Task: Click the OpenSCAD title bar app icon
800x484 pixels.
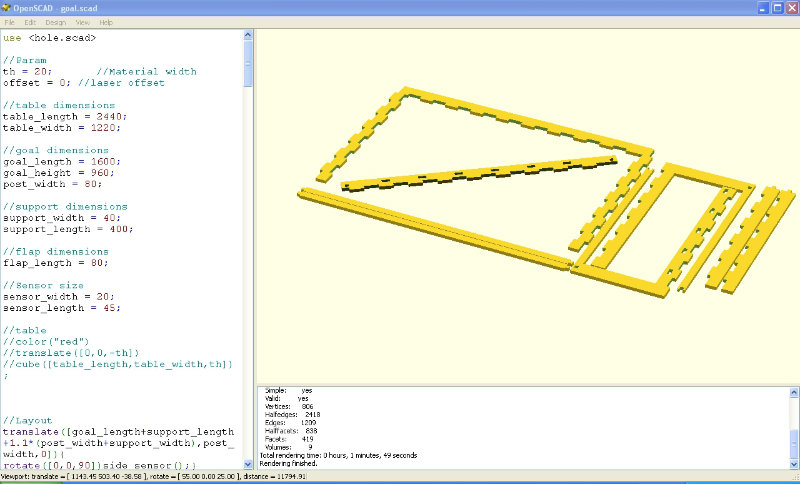Action: click(x=6, y=8)
